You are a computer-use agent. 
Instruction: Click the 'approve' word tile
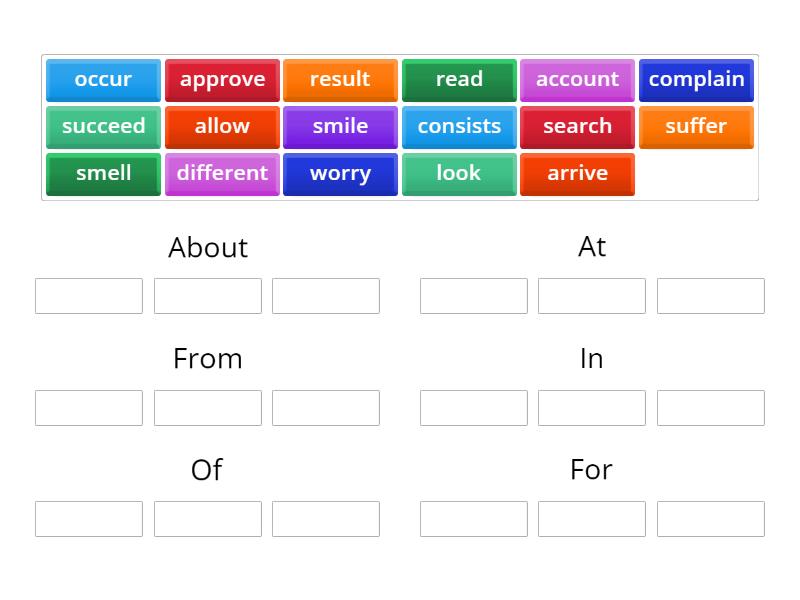pyautogui.click(x=222, y=80)
